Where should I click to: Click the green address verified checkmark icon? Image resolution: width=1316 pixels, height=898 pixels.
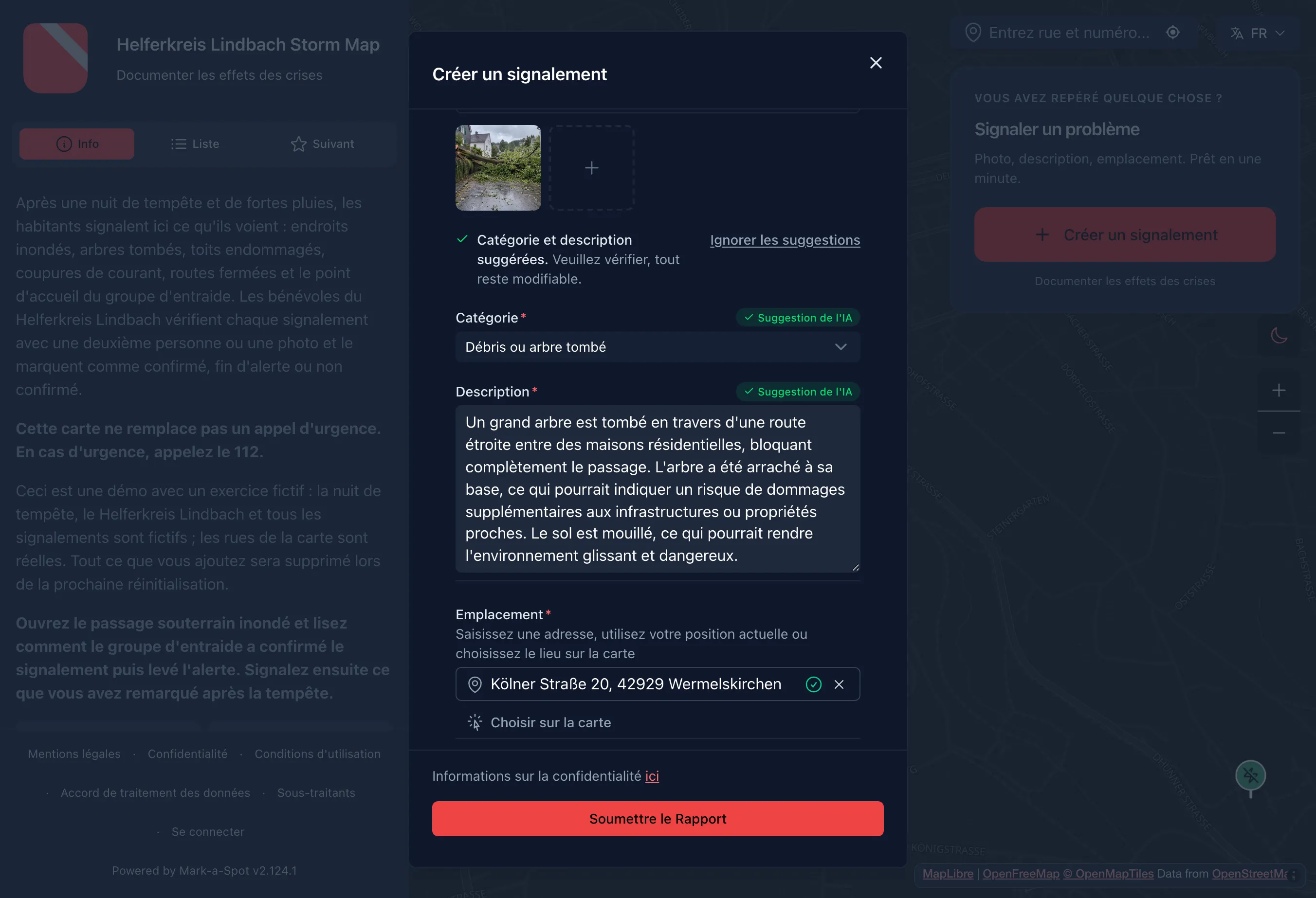813,684
